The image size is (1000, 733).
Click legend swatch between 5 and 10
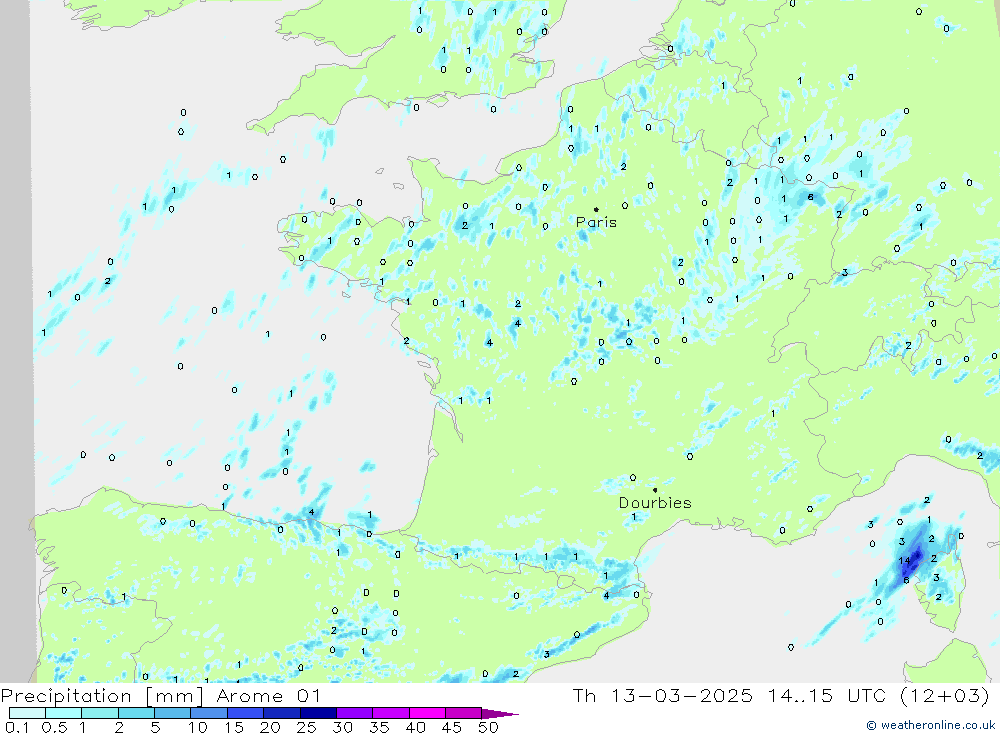pyautogui.click(x=173, y=713)
